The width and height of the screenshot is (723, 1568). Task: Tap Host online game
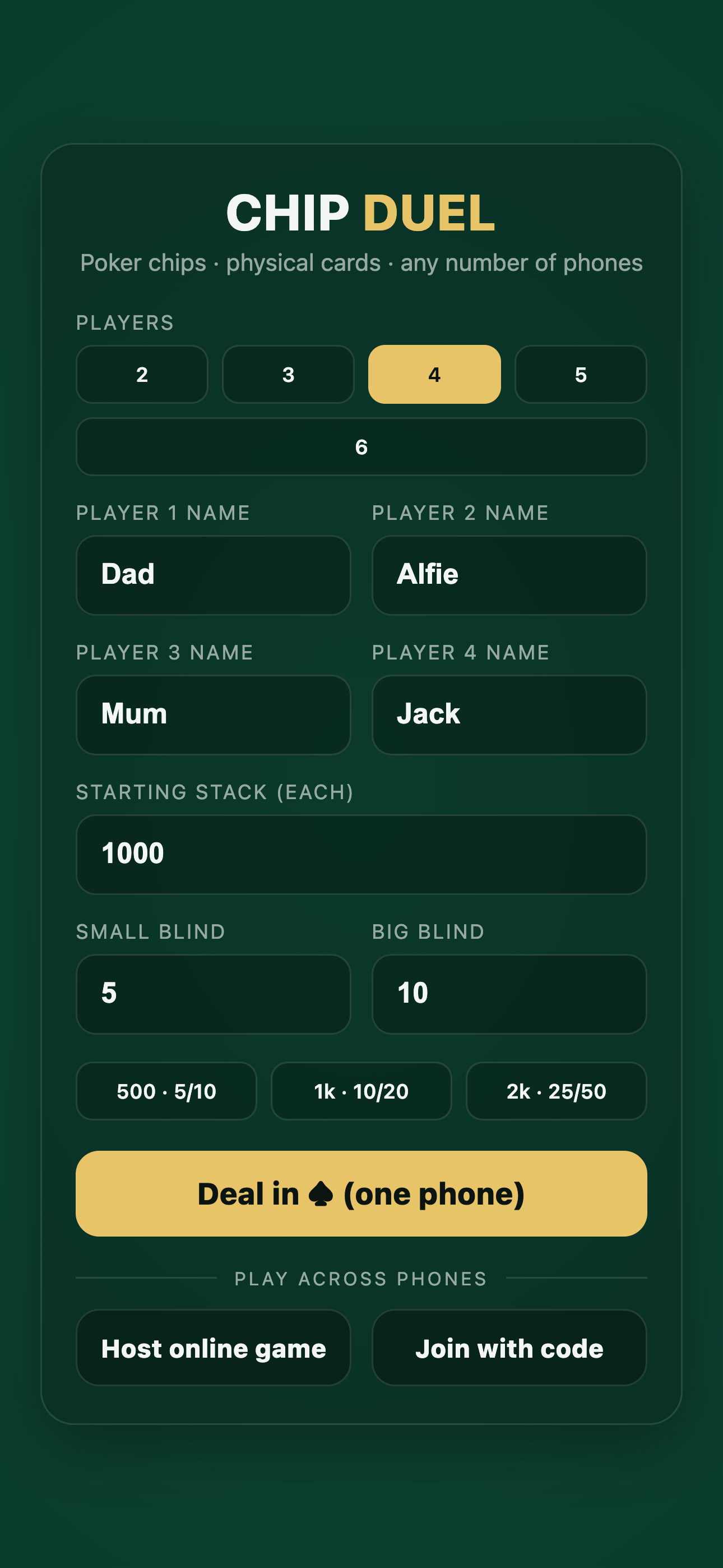pyautogui.click(x=213, y=1348)
